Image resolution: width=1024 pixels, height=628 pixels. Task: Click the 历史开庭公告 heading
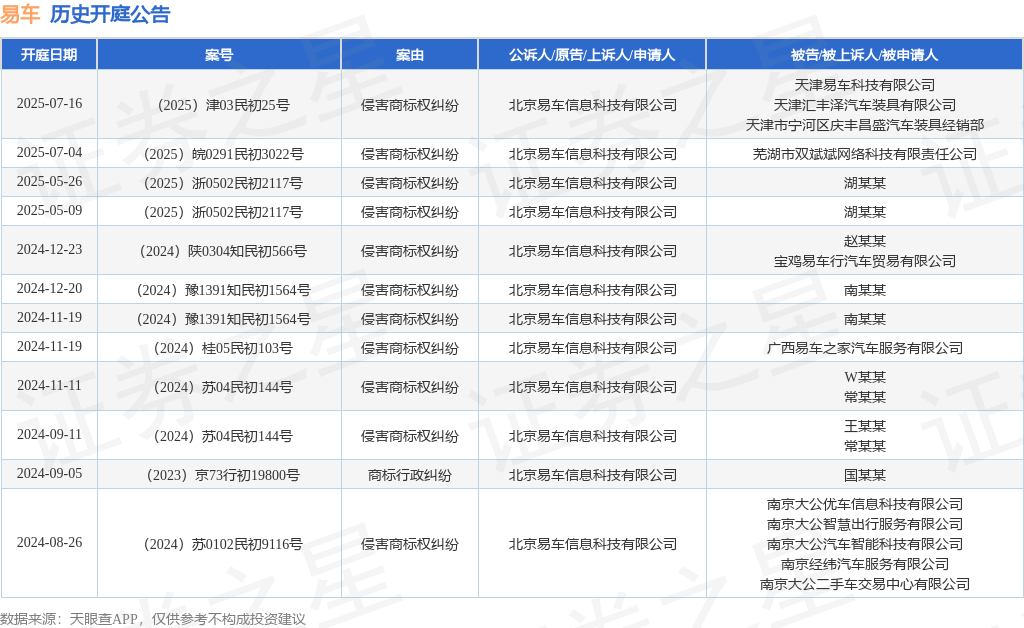[x=110, y=14]
